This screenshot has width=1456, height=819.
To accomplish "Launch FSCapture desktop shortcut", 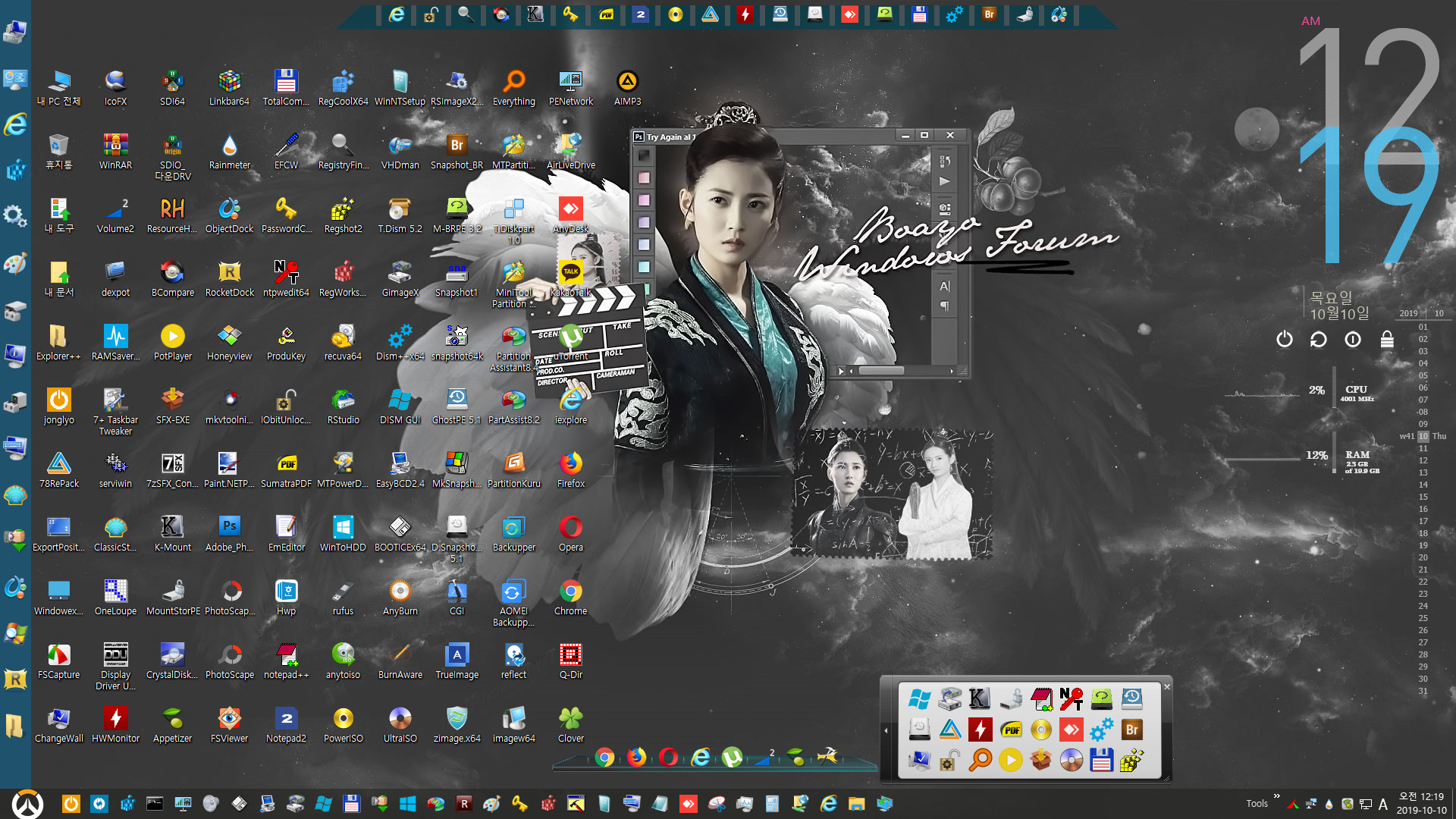I will coord(58,661).
